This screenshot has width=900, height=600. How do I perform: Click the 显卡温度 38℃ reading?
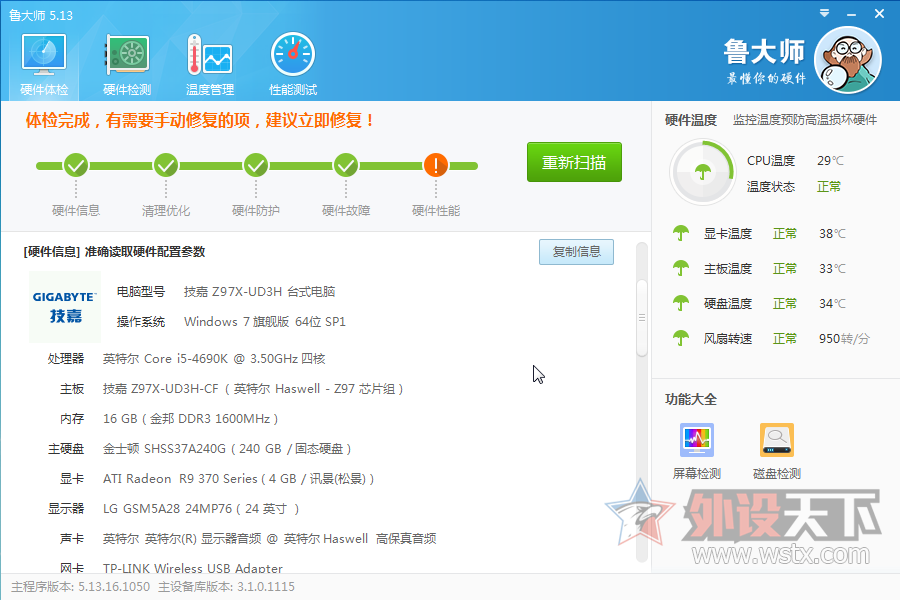[x=832, y=234]
